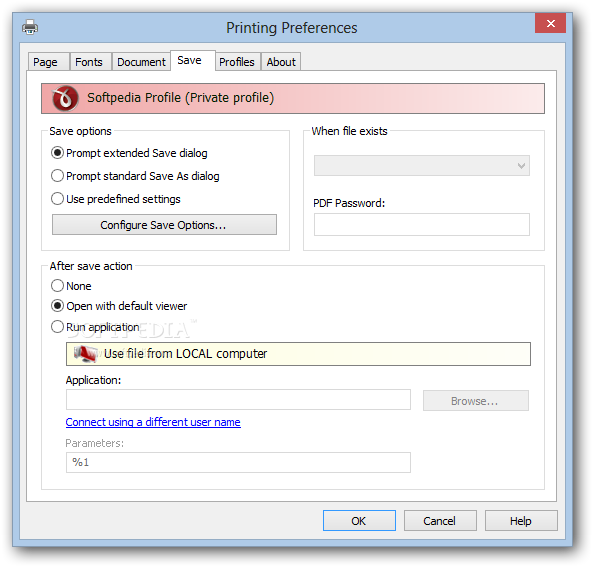
Task: Open the Profiles tab
Action: point(237,62)
